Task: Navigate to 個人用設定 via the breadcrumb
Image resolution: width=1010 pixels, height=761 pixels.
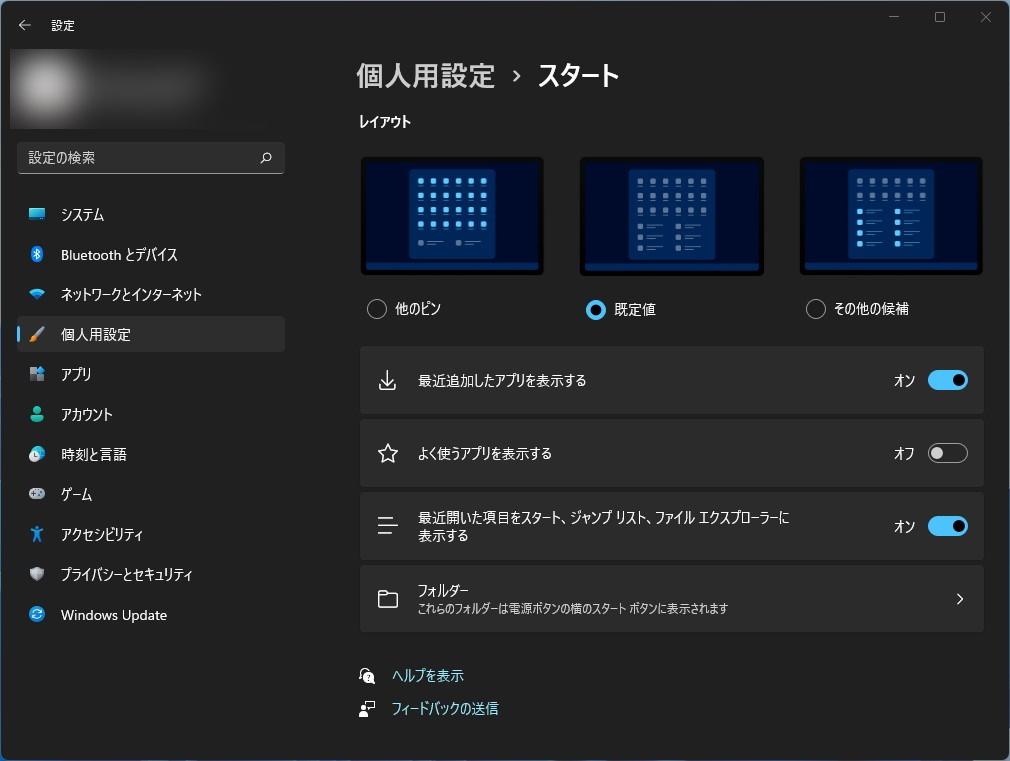Action: 425,75
